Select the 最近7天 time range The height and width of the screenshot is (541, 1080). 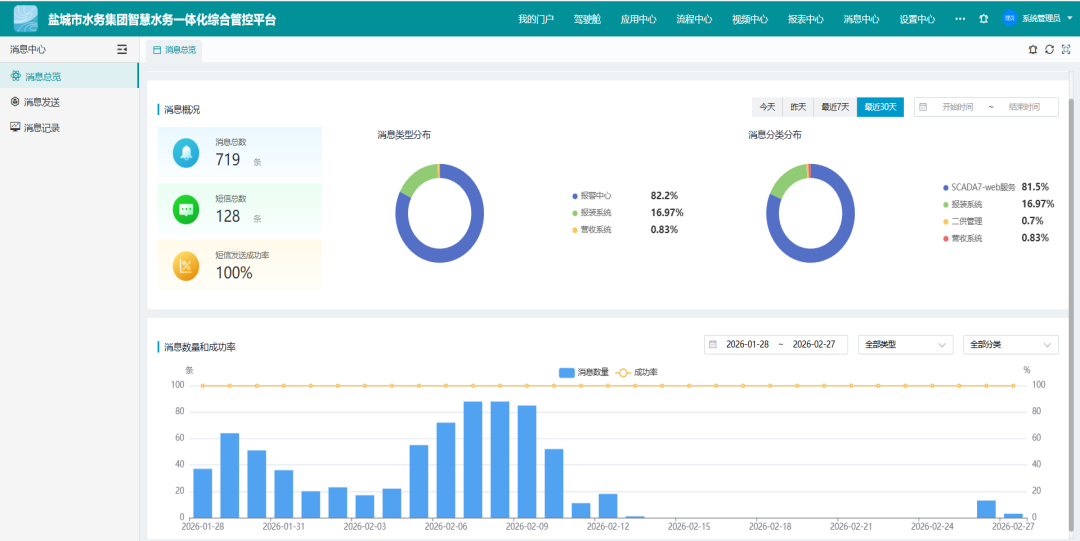pos(835,107)
